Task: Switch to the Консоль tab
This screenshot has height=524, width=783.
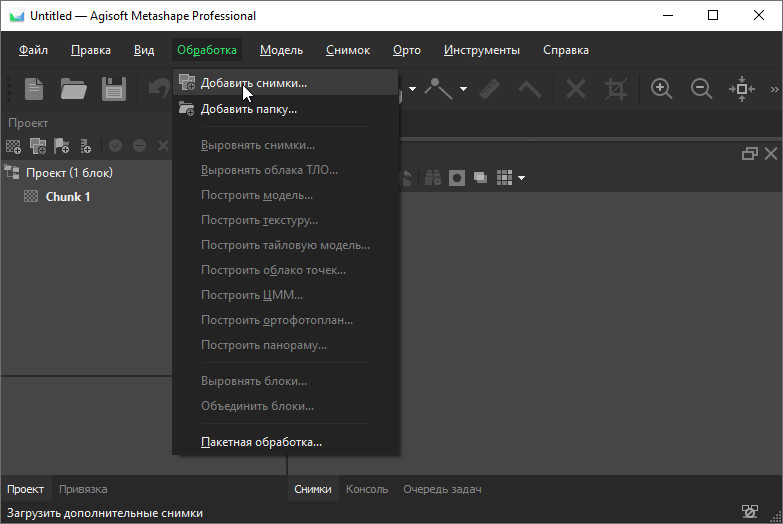Action: tap(366, 489)
